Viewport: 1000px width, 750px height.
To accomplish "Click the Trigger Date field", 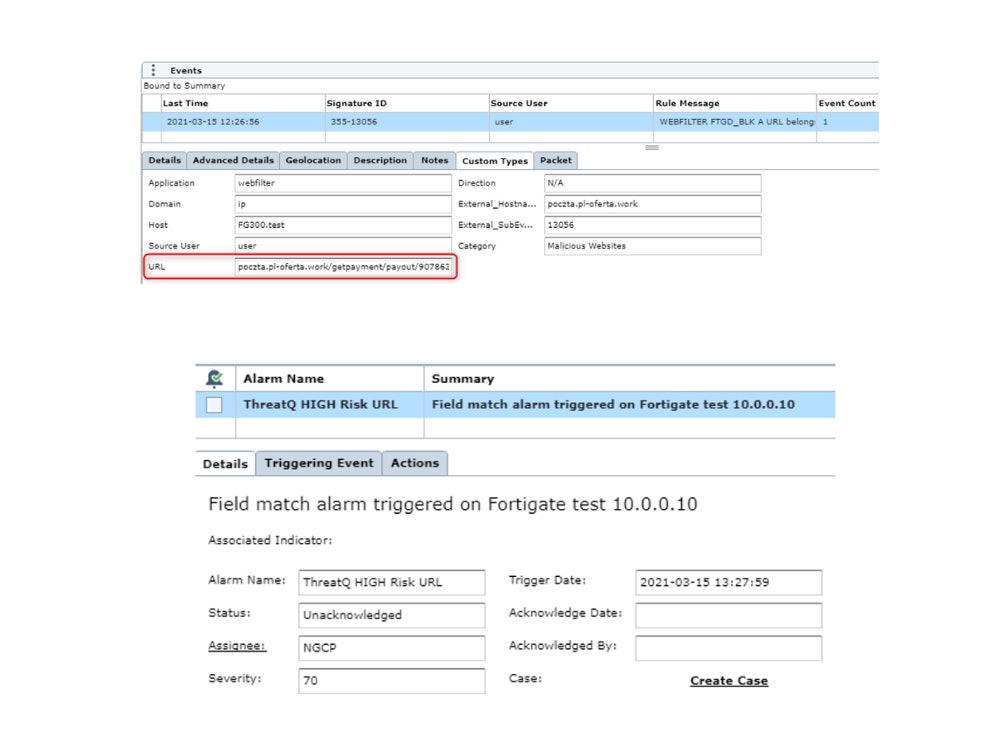I will coord(728,582).
